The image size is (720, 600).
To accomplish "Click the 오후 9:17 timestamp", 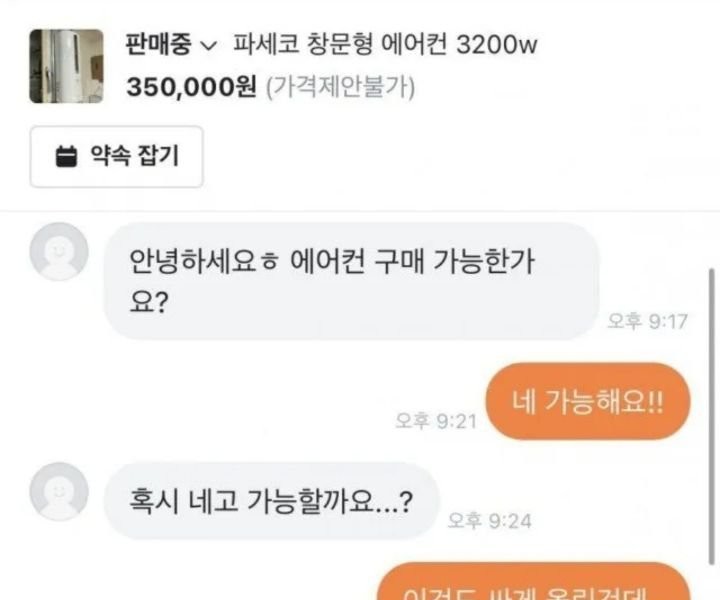I will [x=647, y=321].
